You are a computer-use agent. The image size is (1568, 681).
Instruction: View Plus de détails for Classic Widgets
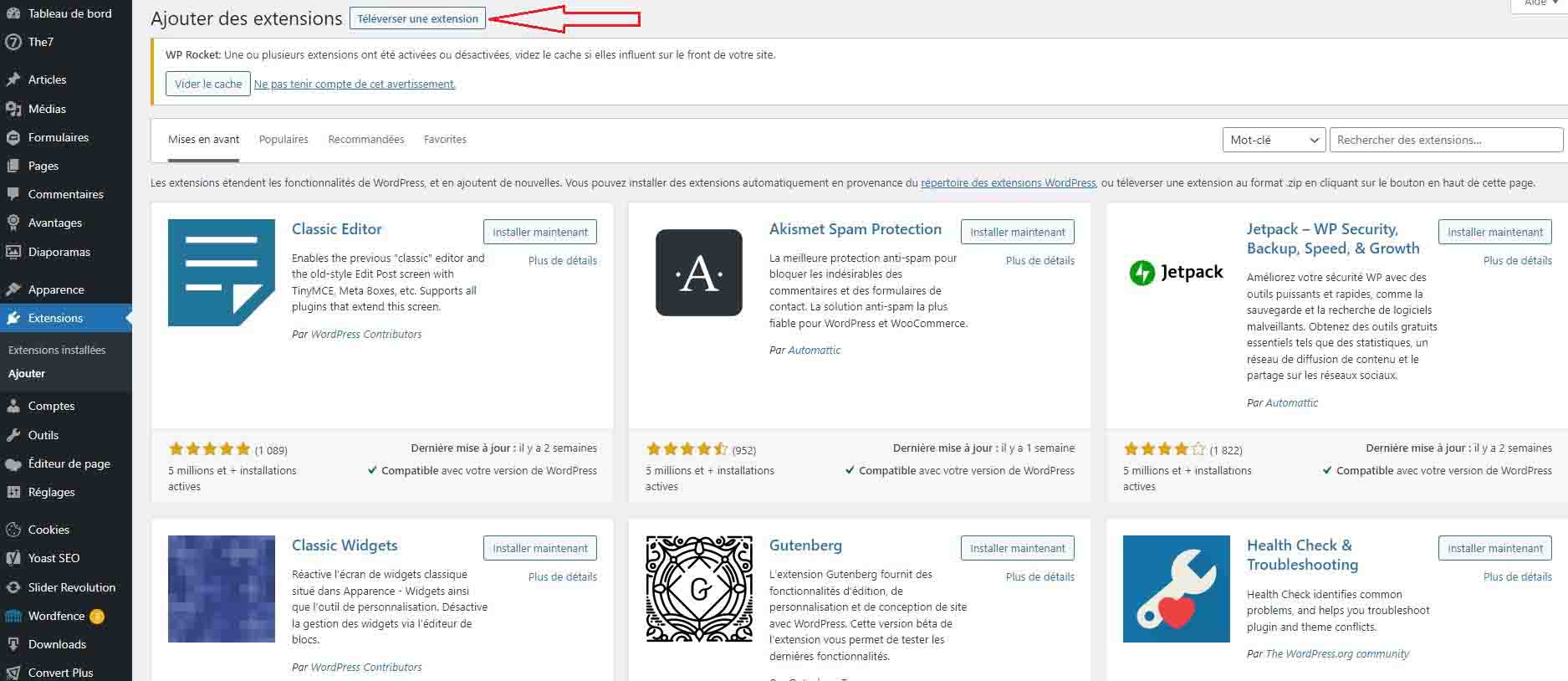(563, 576)
